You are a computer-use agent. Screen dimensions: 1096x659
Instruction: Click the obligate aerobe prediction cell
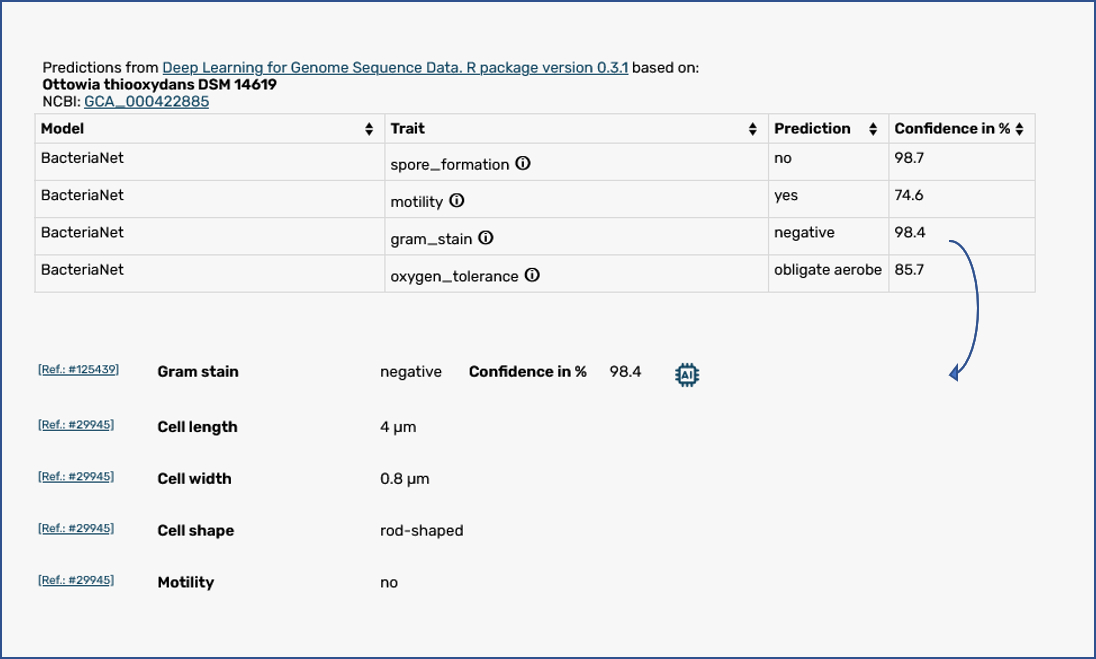tap(827, 270)
